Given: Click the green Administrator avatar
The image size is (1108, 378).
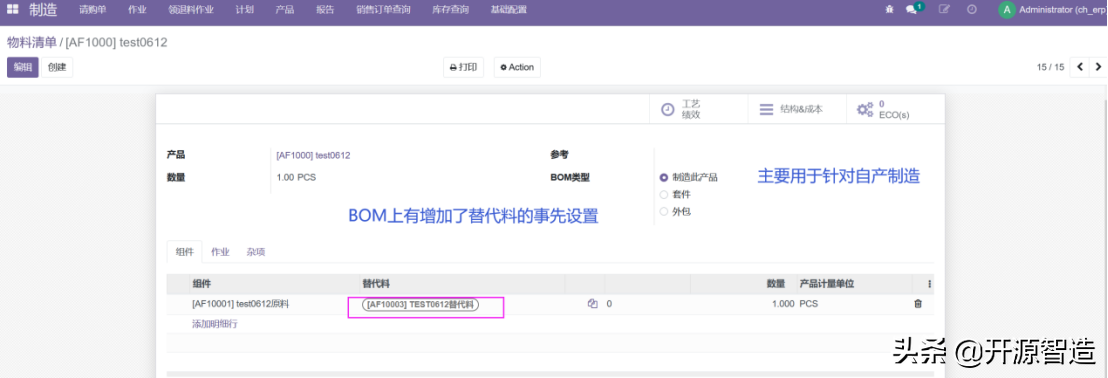Looking at the screenshot, I should (x=1006, y=10).
